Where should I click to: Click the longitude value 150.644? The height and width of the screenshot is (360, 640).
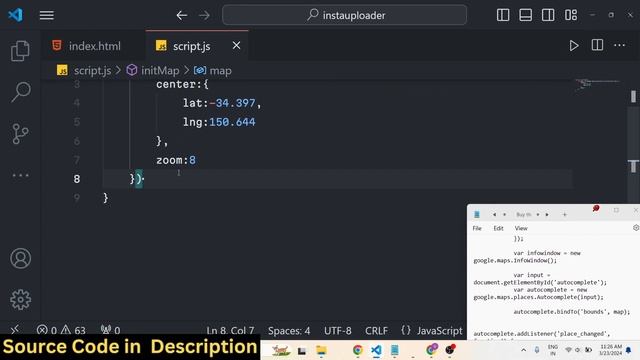pos(232,122)
